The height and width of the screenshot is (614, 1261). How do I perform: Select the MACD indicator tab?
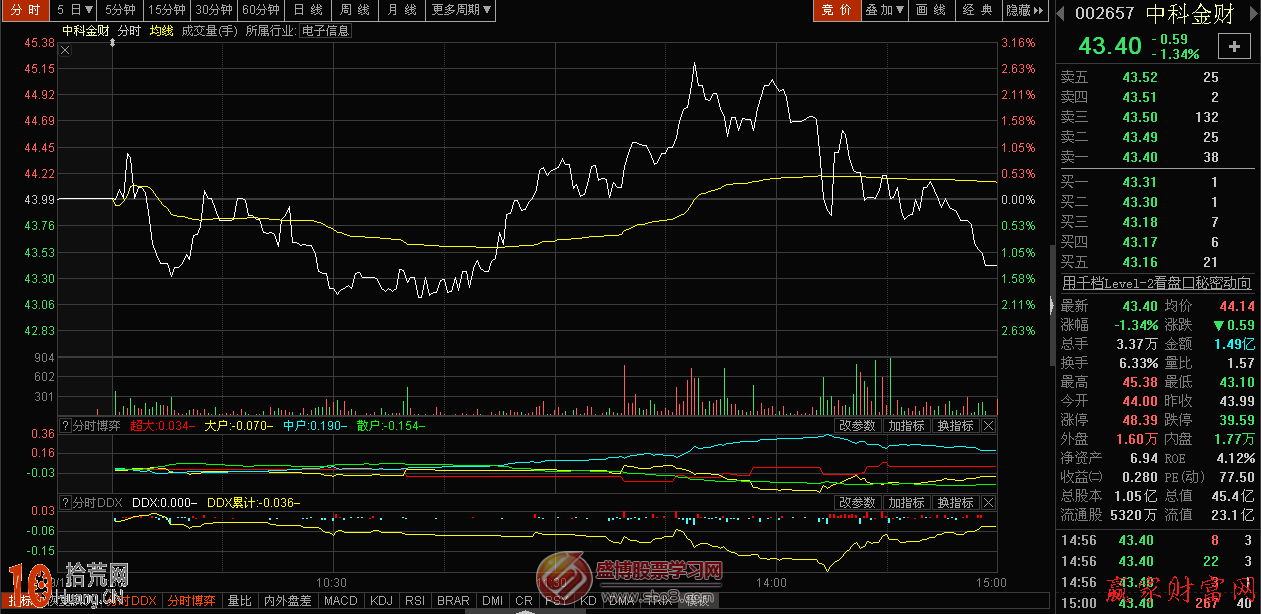click(340, 601)
